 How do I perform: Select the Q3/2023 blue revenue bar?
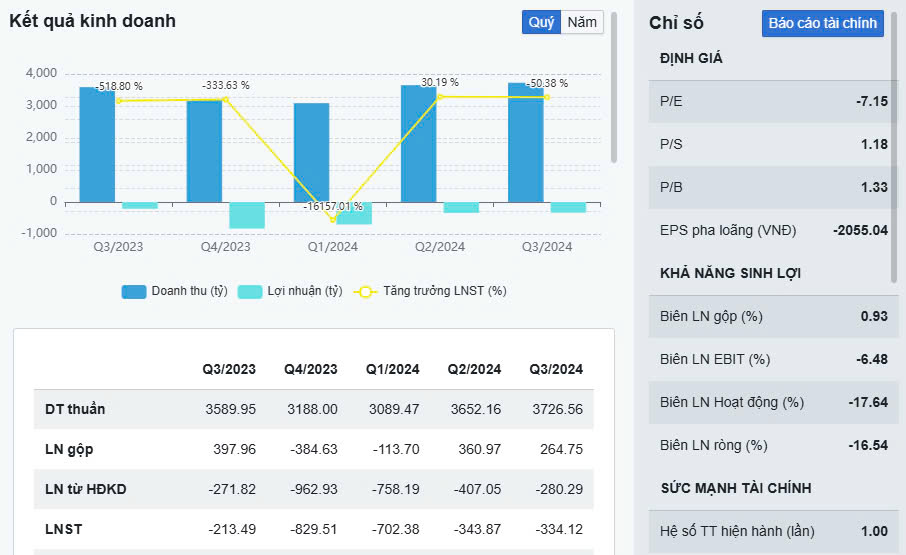(x=97, y=145)
